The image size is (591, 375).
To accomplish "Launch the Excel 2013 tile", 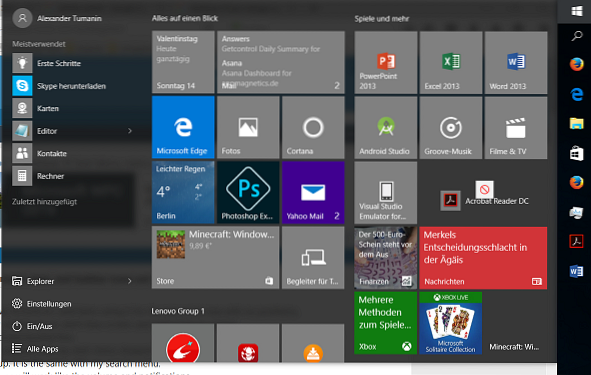I will point(451,63).
